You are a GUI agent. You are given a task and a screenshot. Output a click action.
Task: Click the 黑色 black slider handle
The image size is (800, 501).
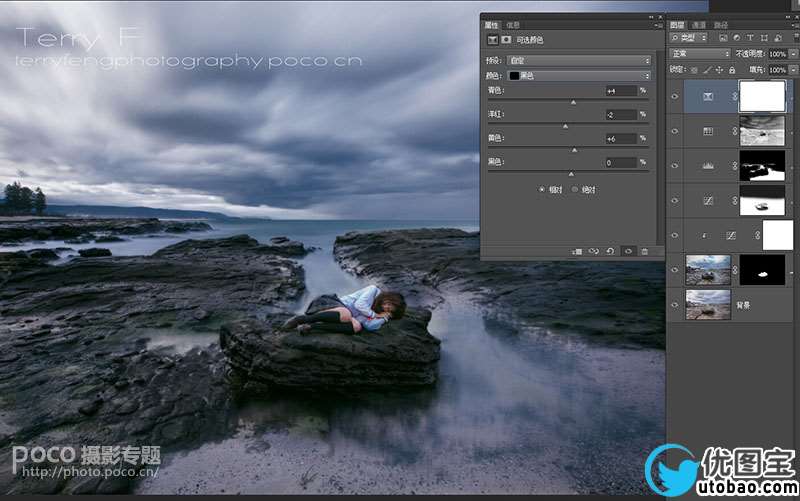[x=571, y=174]
